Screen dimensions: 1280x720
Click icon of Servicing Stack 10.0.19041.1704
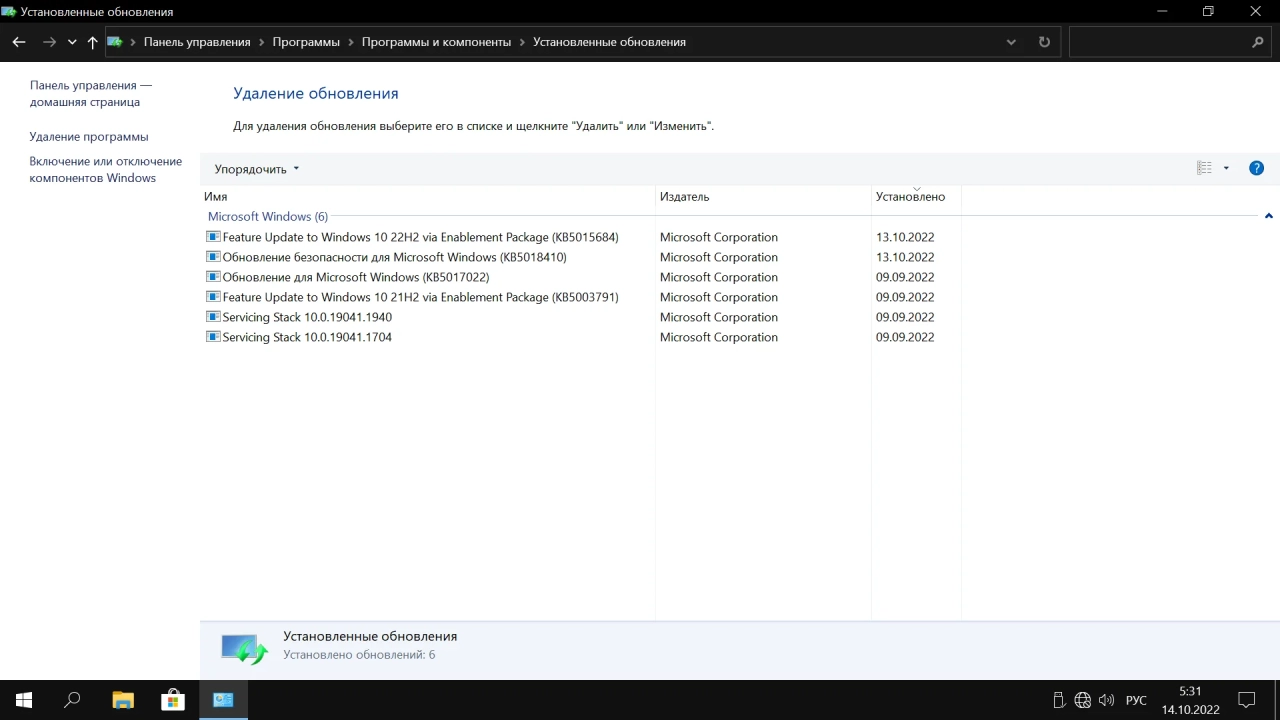213,337
